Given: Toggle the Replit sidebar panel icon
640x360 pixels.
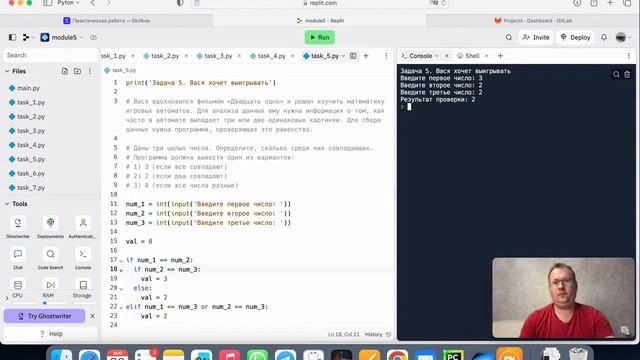Looking at the screenshot, I should (12, 38).
